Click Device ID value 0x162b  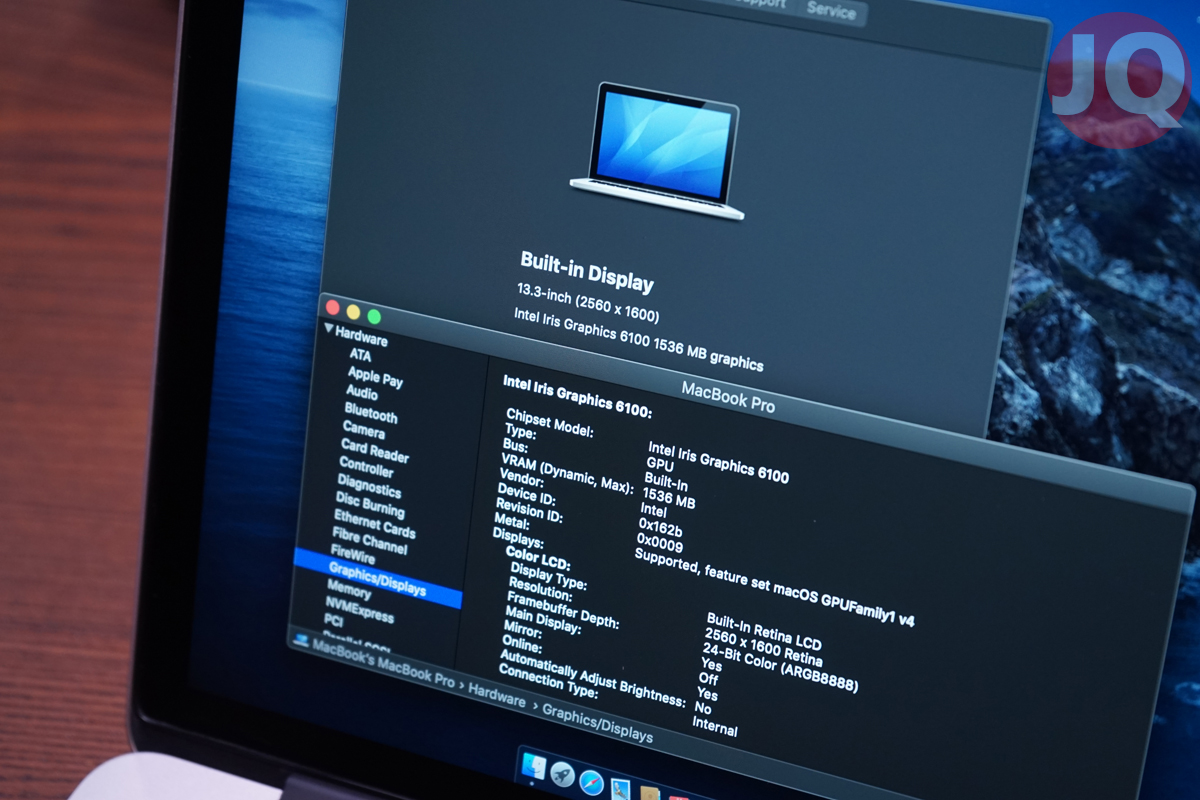[660, 528]
